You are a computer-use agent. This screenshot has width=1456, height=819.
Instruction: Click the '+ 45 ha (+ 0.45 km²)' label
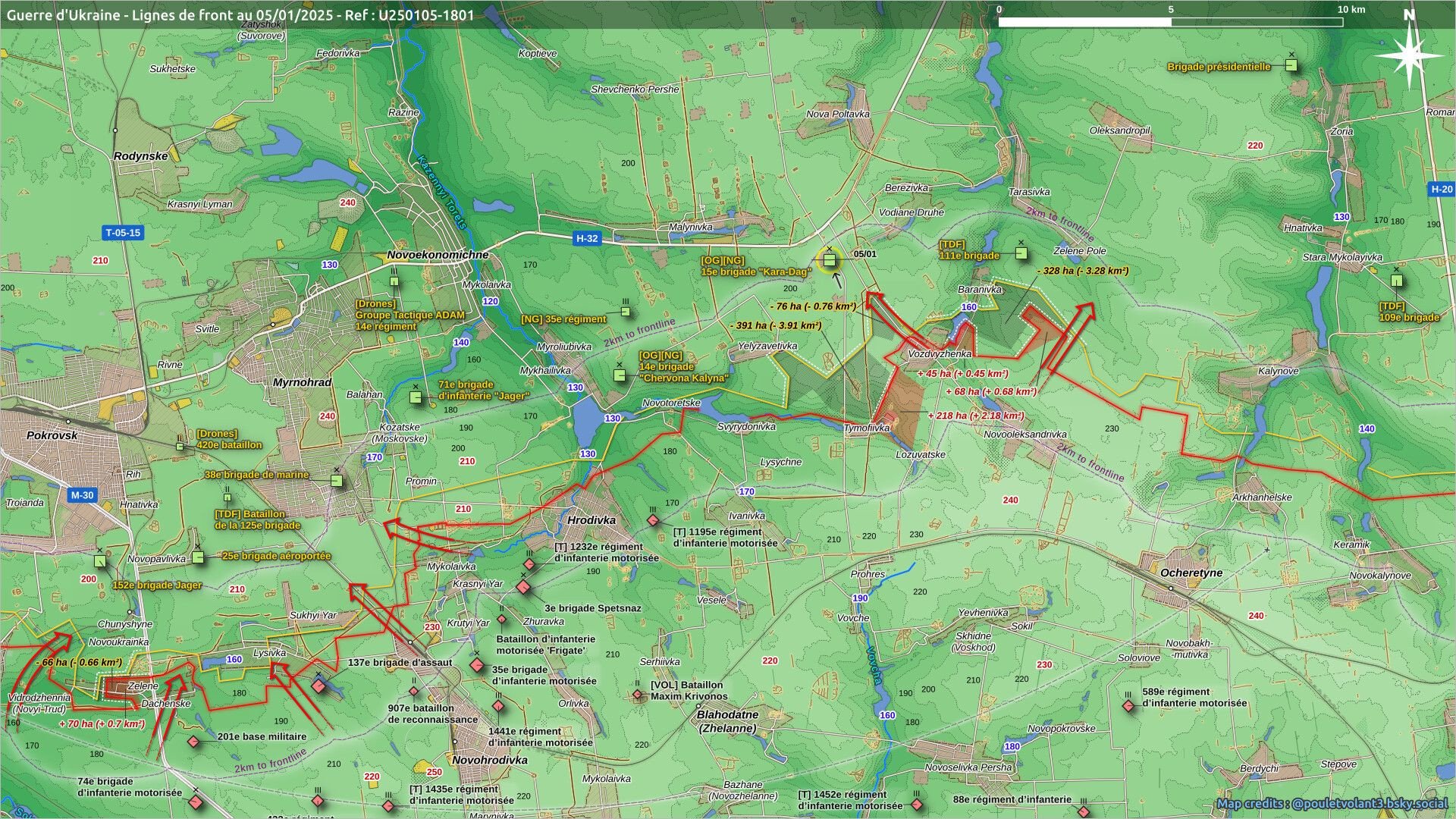[x=962, y=373]
